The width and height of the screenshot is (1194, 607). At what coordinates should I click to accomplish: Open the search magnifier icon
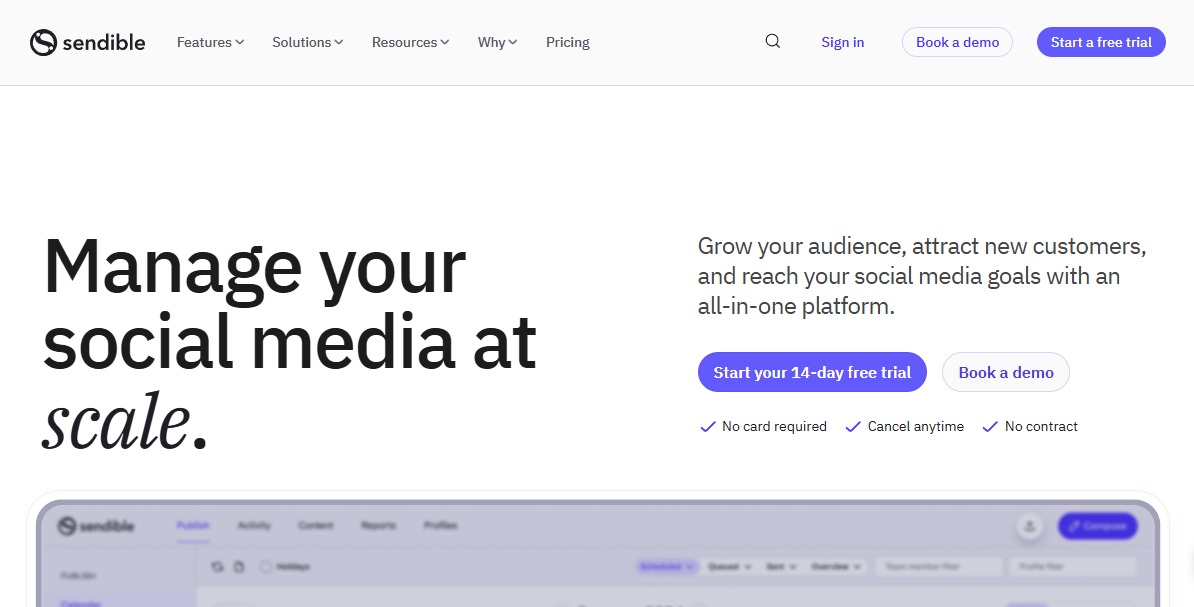click(x=772, y=41)
